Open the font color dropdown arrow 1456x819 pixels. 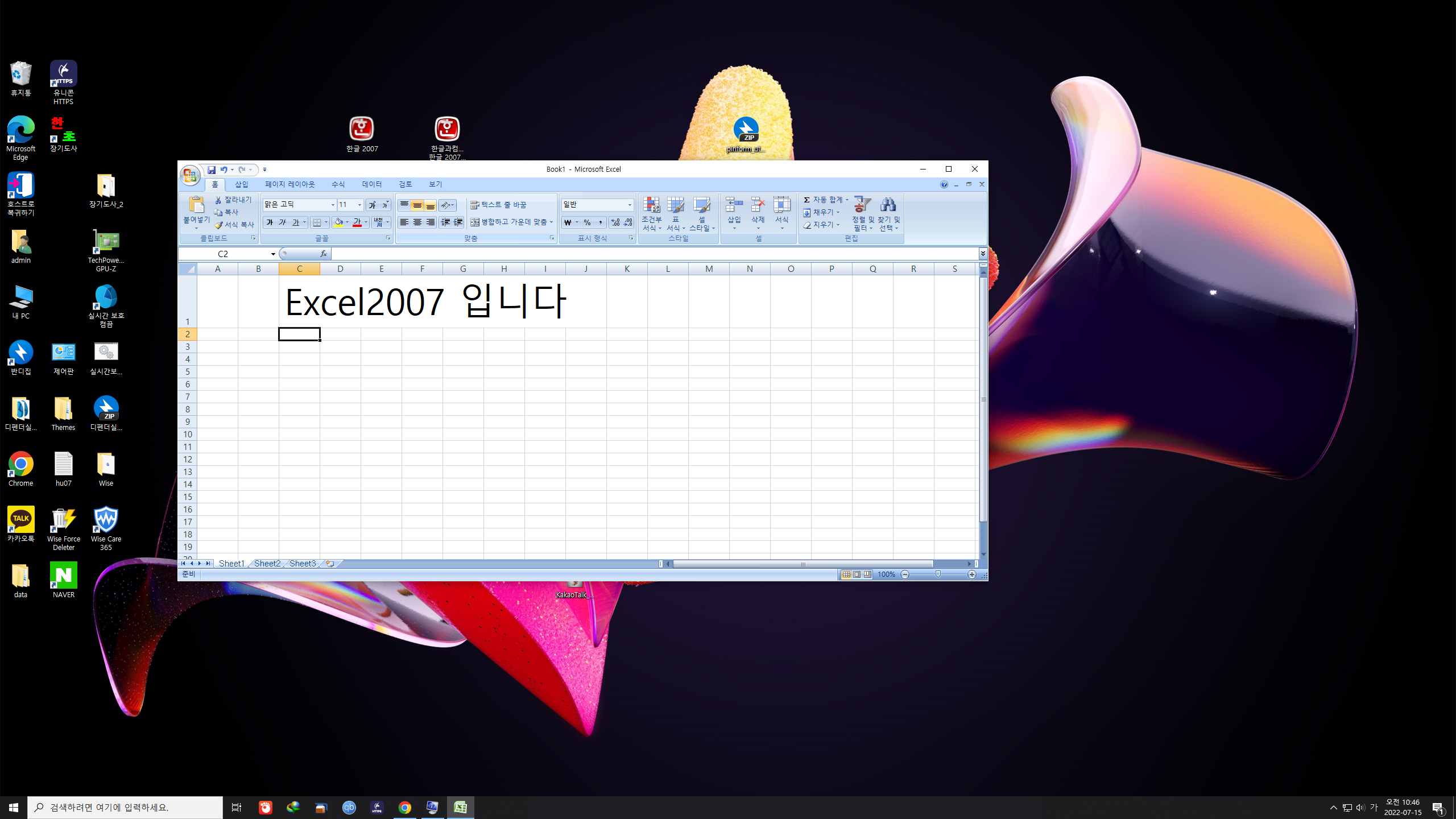pos(366,222)
